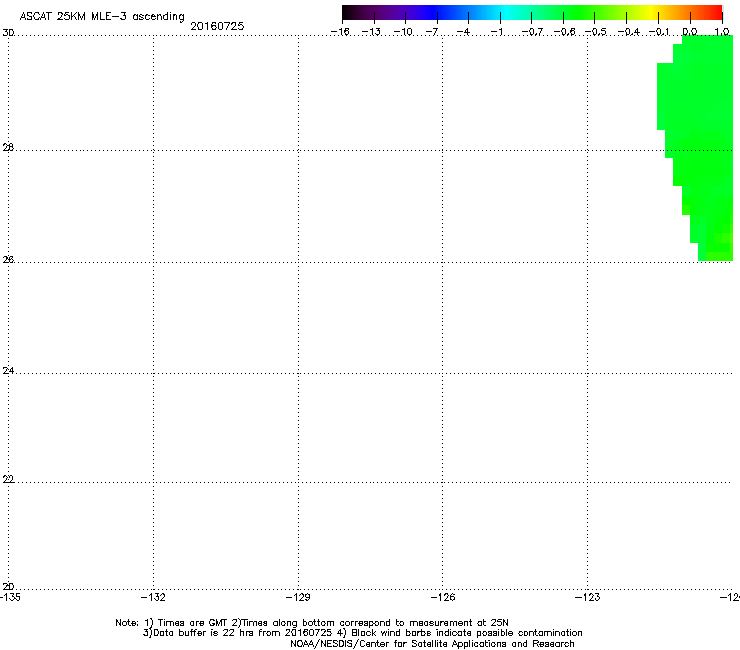
Task: Click the latitude 26 axis label
Action: (8, 259)
